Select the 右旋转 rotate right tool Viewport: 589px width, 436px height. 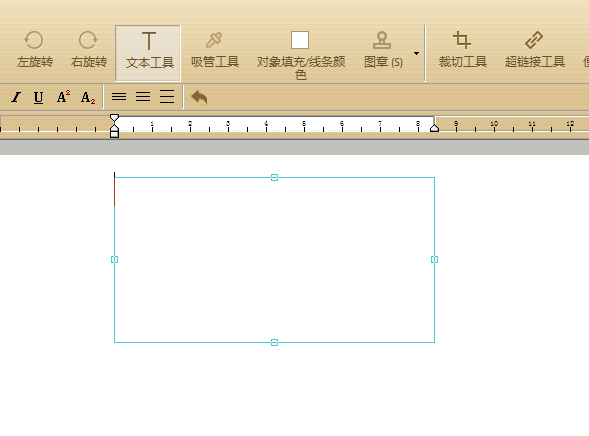pos(89,50)
